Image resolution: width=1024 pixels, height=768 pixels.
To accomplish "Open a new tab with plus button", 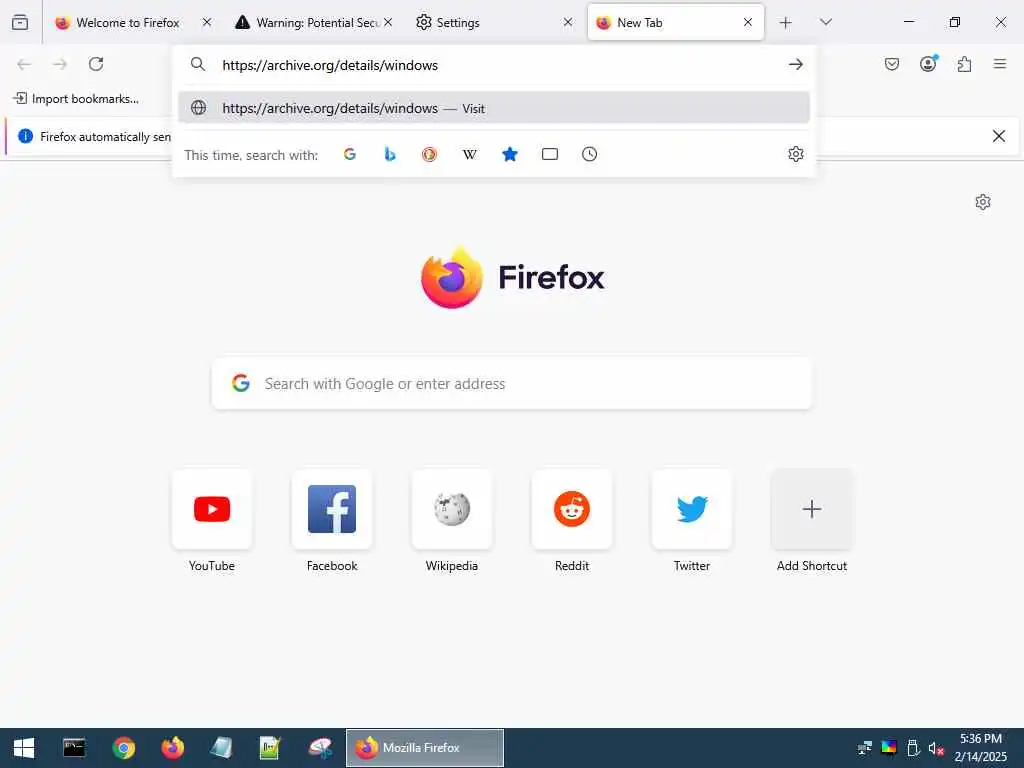I will 786,23.
